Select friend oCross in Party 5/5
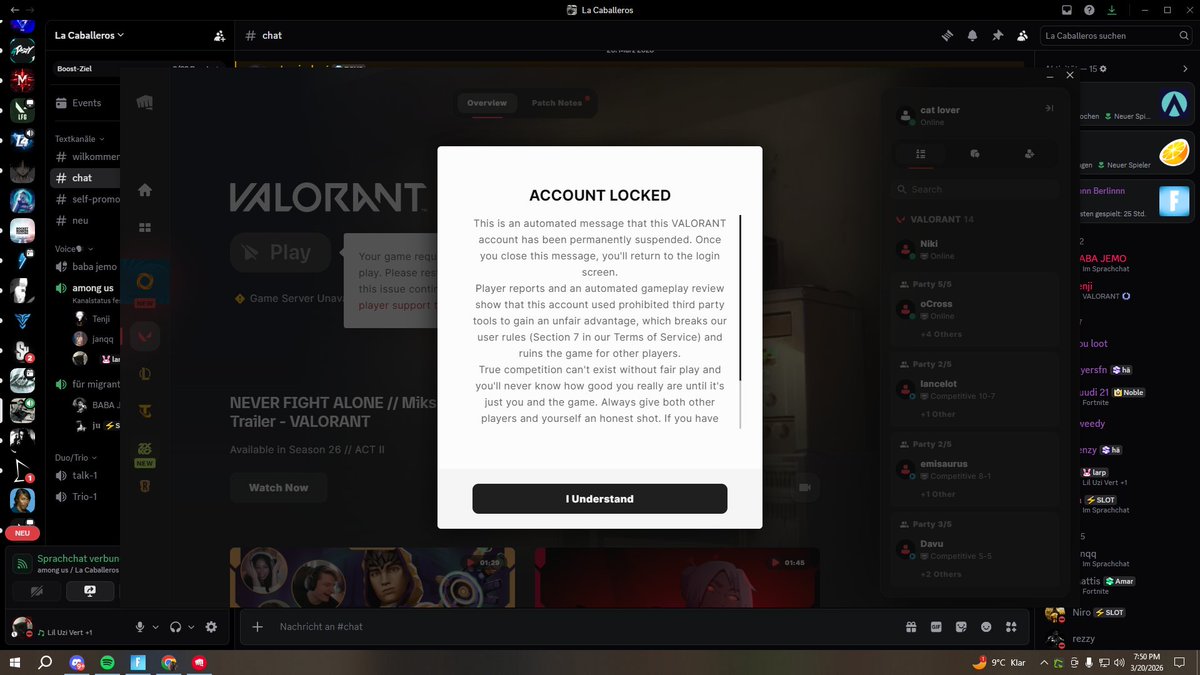The width and height of the screenshot is (1200, 675). [x=975, y=310]
